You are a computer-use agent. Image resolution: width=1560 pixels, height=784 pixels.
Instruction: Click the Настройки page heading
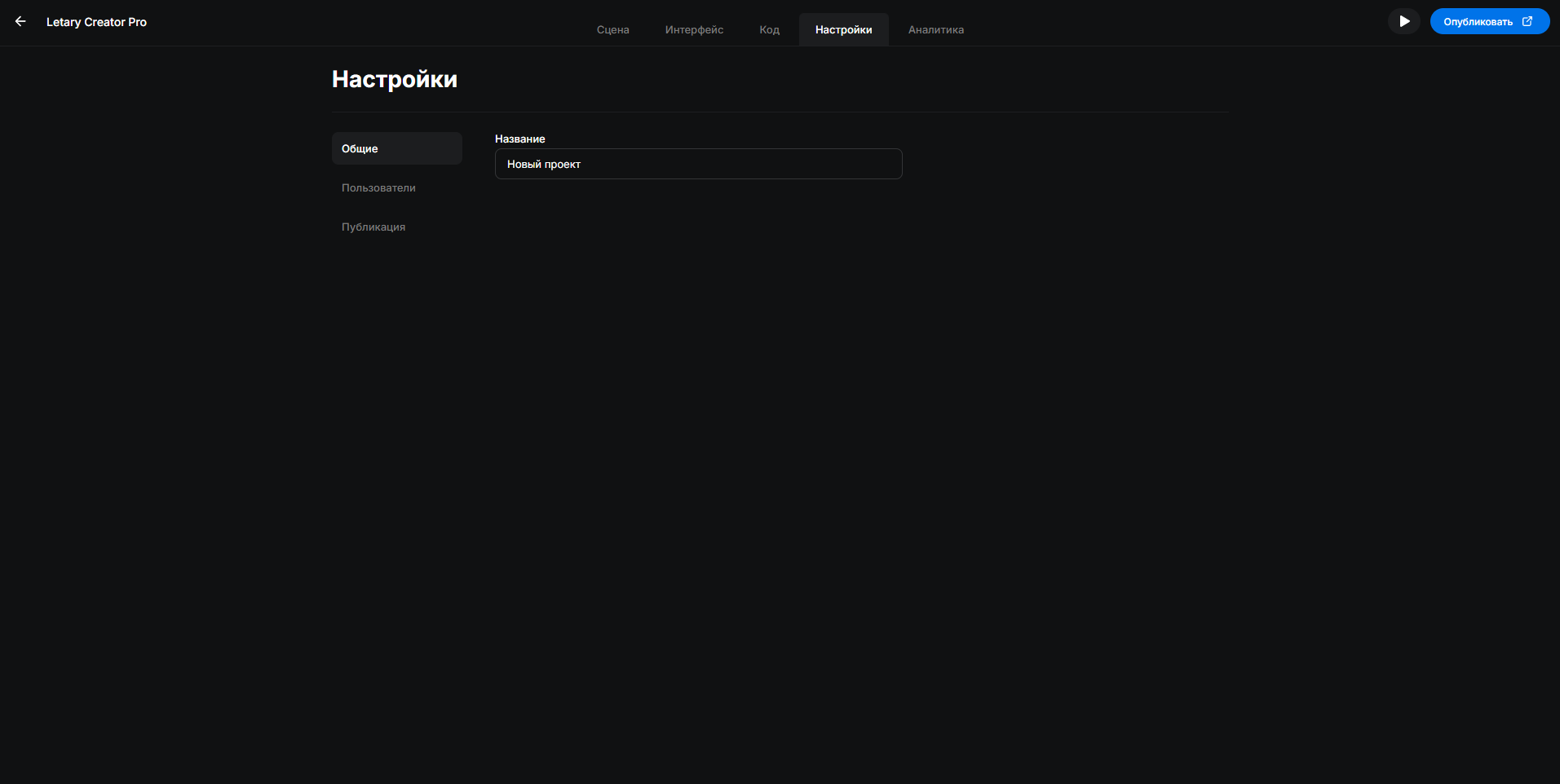394,79
